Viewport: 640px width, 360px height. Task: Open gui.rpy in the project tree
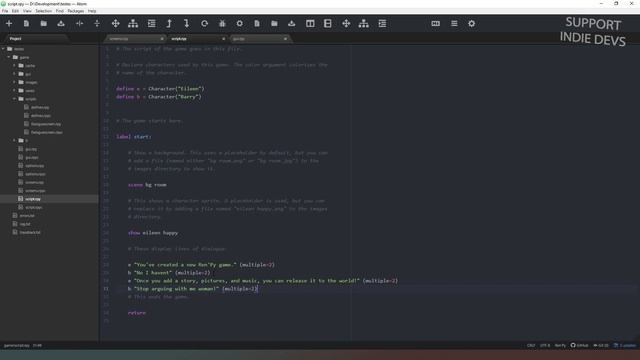coord(31,149)
